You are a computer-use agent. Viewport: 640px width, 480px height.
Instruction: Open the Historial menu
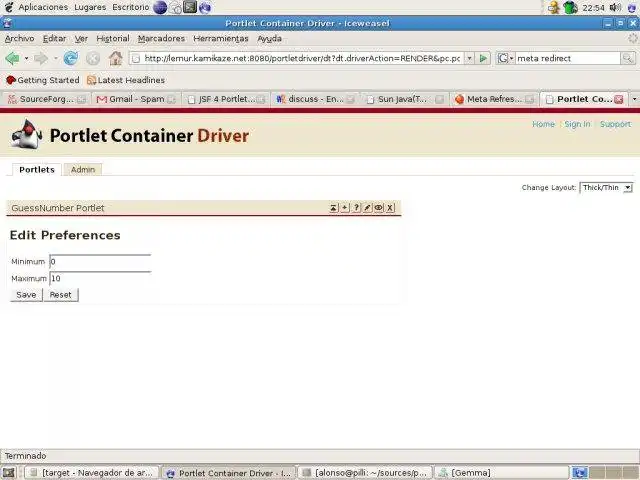tap(113, 38)
